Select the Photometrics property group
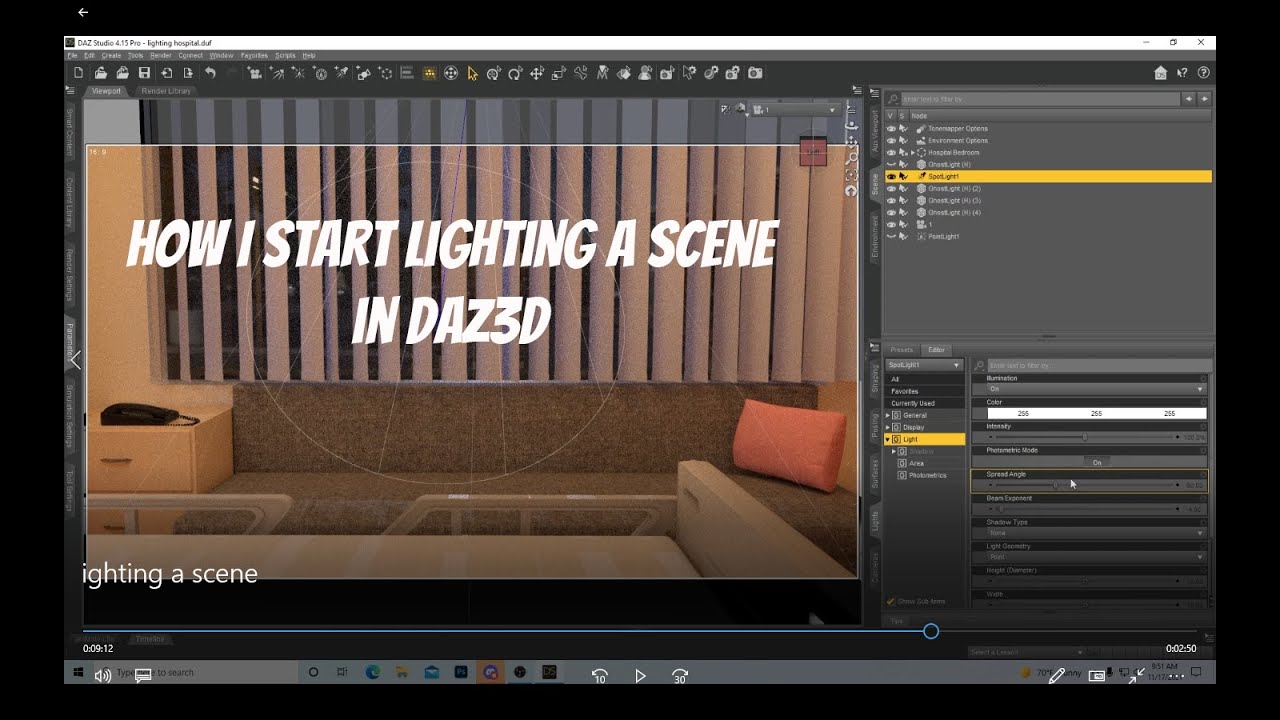 click(x=927, y=475)
